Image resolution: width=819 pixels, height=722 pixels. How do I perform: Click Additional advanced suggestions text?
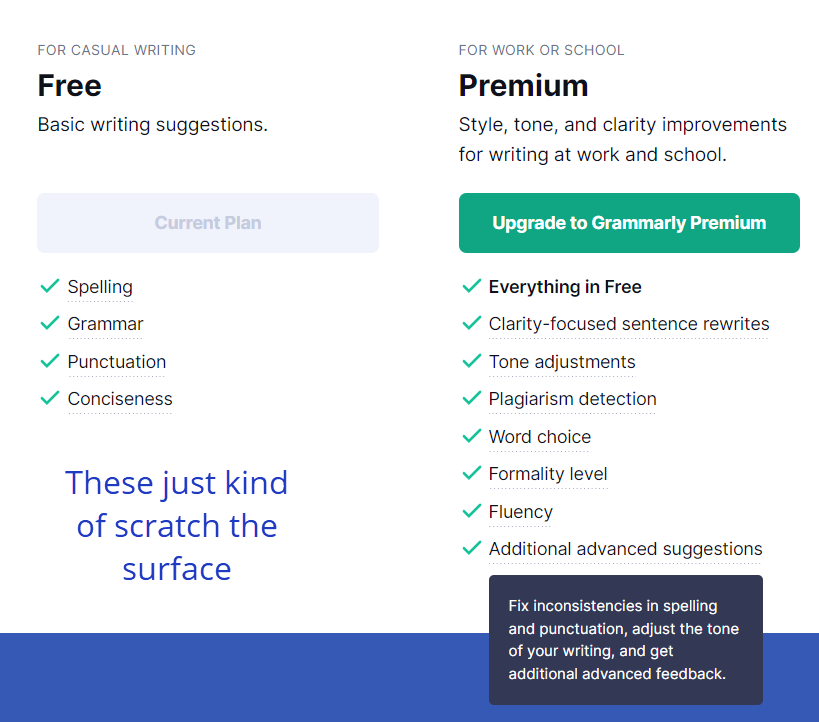point(626,549)
